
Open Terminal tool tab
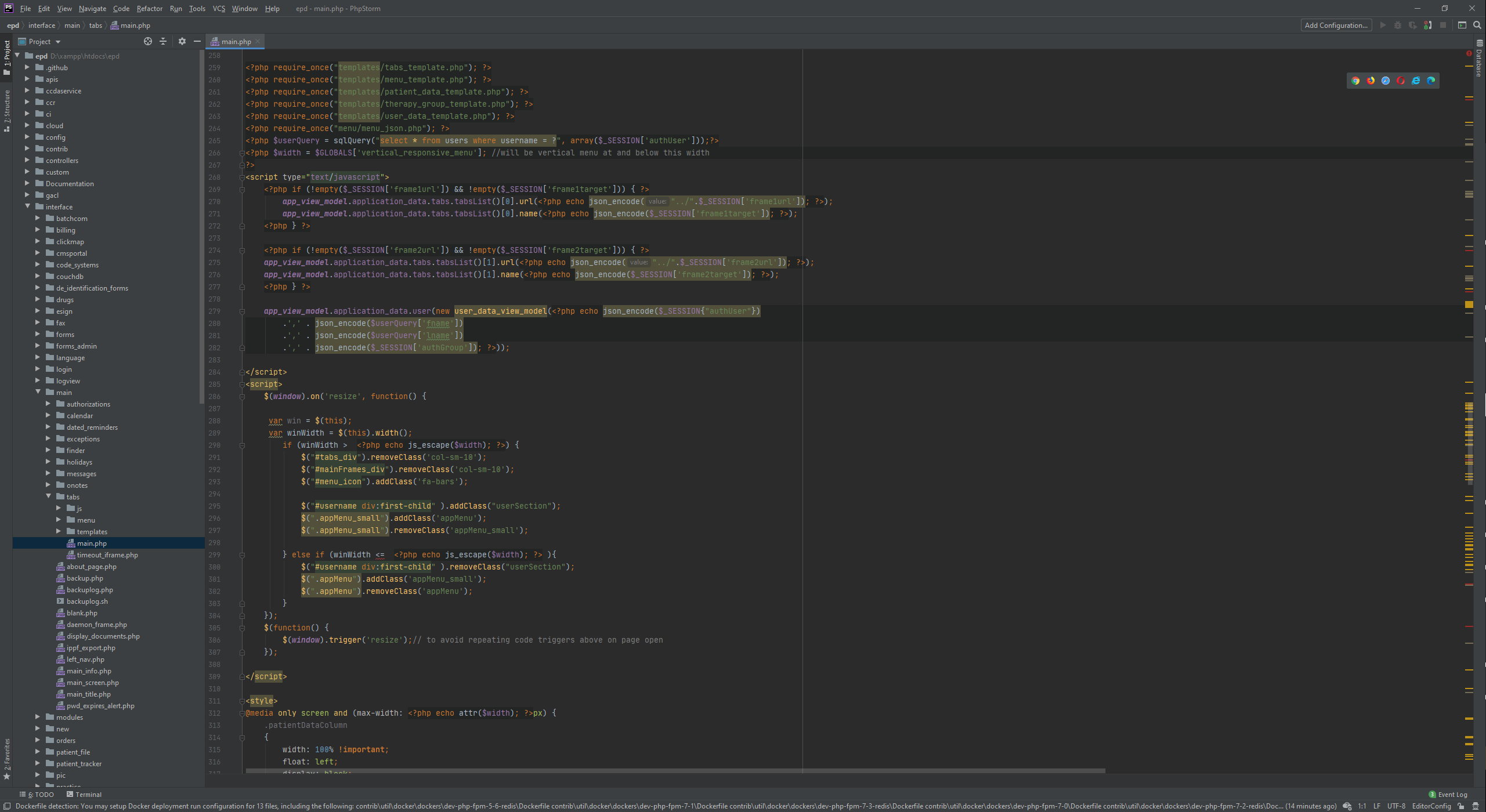click(x=84, y=795)
